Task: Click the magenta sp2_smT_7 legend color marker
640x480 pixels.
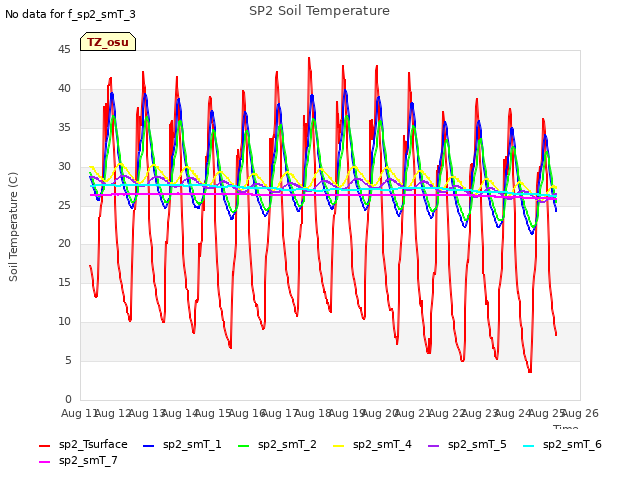Action: point(44,462)
